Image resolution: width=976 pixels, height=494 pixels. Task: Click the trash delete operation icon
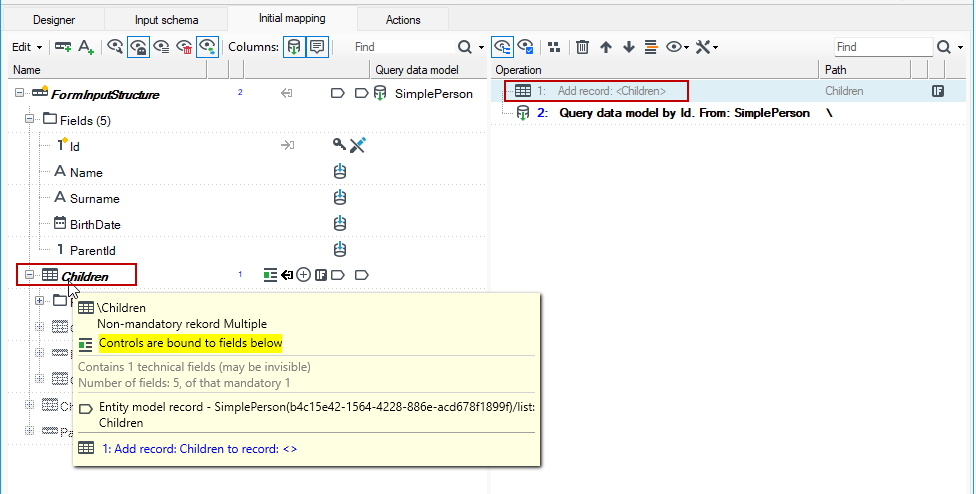(x=582, y=47)
